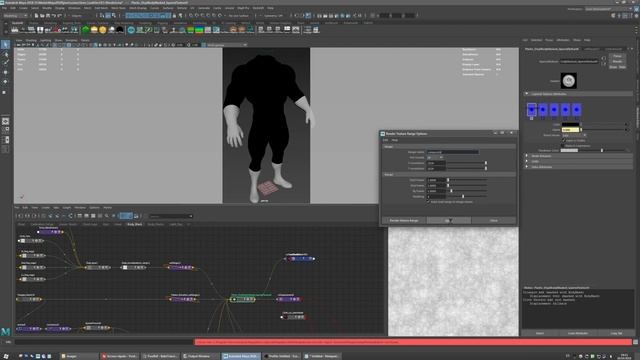Image resolution: width=640 pixels, height=360 pixels.
Task: Click the yellow Alpha value field
Action: (x=570, y=130)
